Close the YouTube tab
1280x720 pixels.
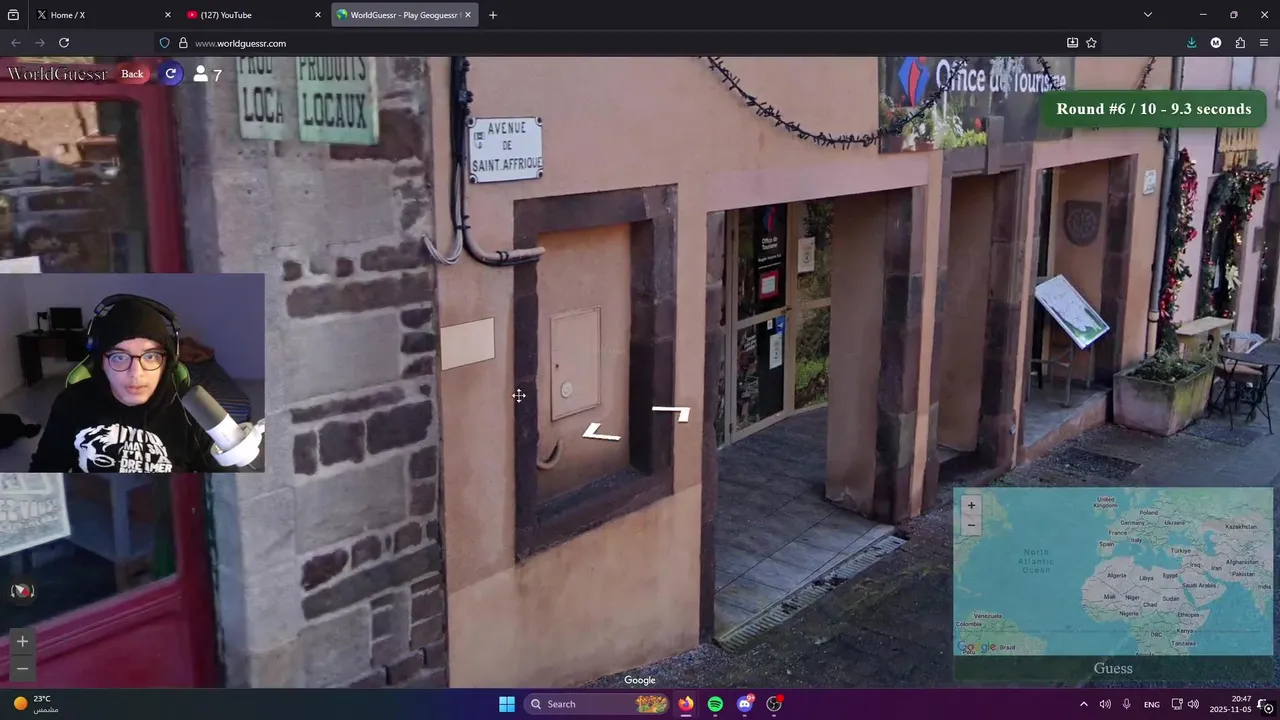click(318, 15)
